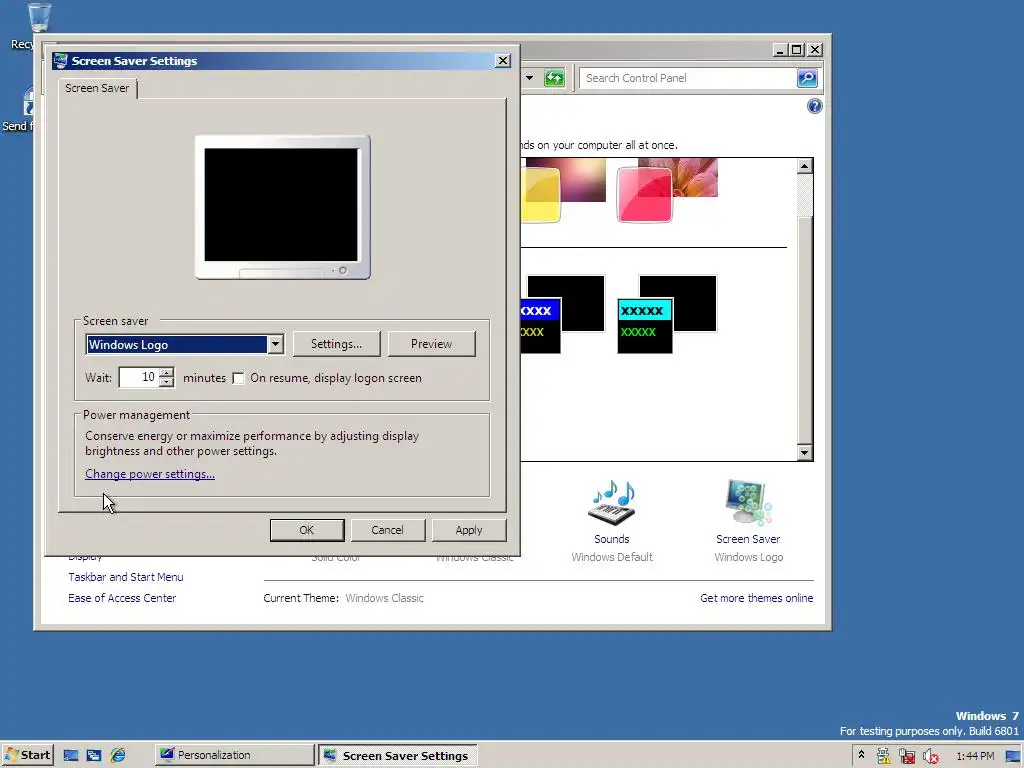Click the Preview button

432,344
